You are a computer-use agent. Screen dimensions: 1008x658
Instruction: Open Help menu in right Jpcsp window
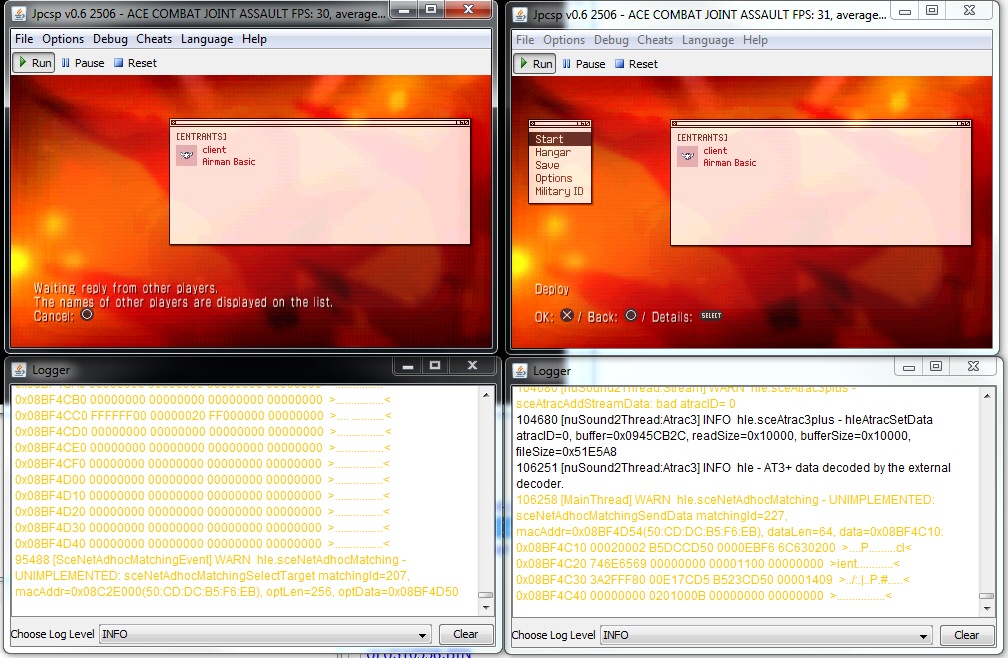click(x=755, y=40)
